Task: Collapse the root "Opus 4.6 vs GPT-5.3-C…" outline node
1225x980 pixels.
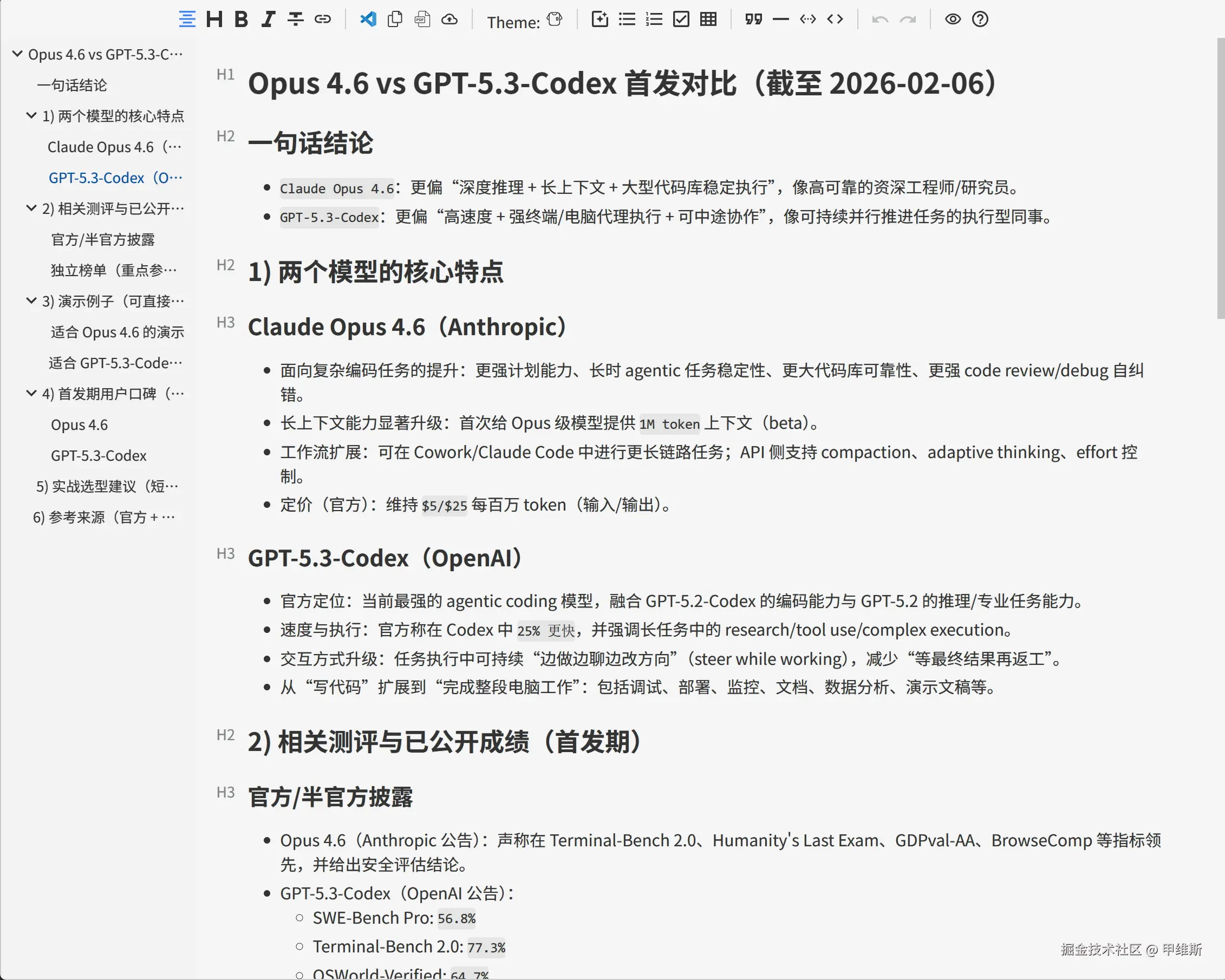Action: (18, 55)
